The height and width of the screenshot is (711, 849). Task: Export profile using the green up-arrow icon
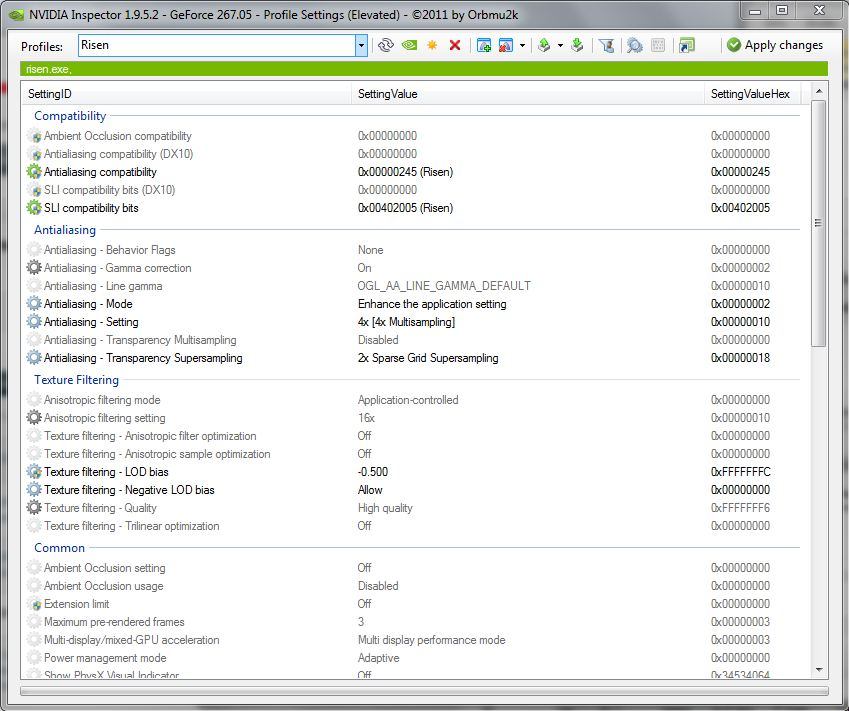pos(545,45)
